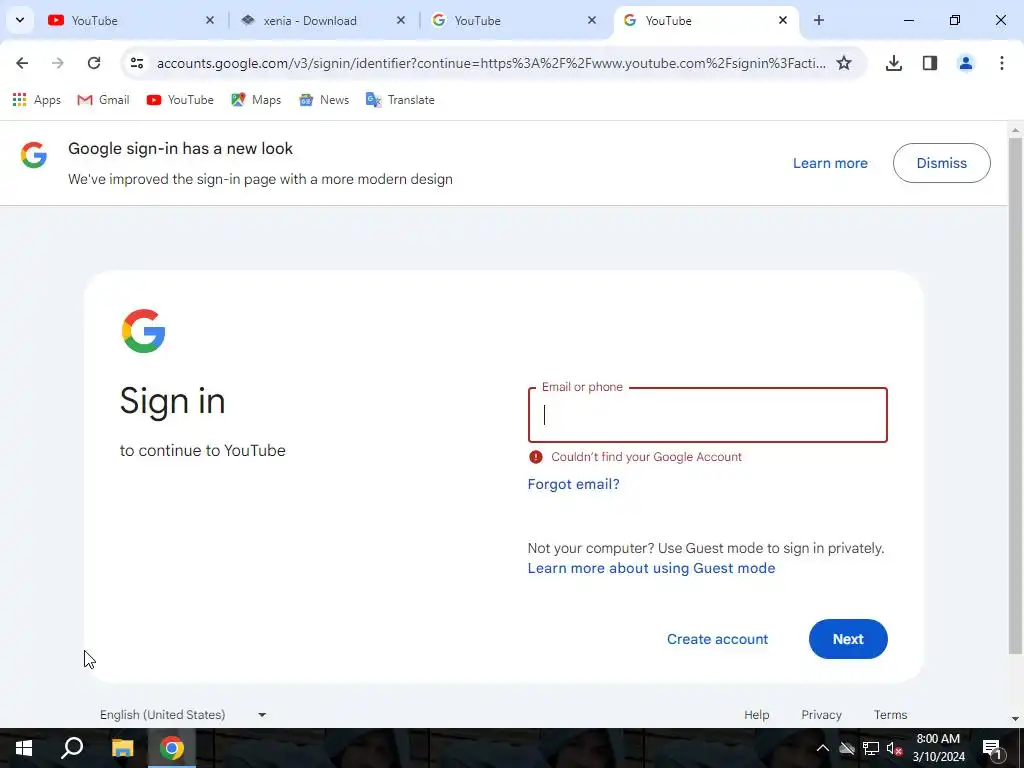
Task: Open a new browser tab
Action: pos(819,20)
